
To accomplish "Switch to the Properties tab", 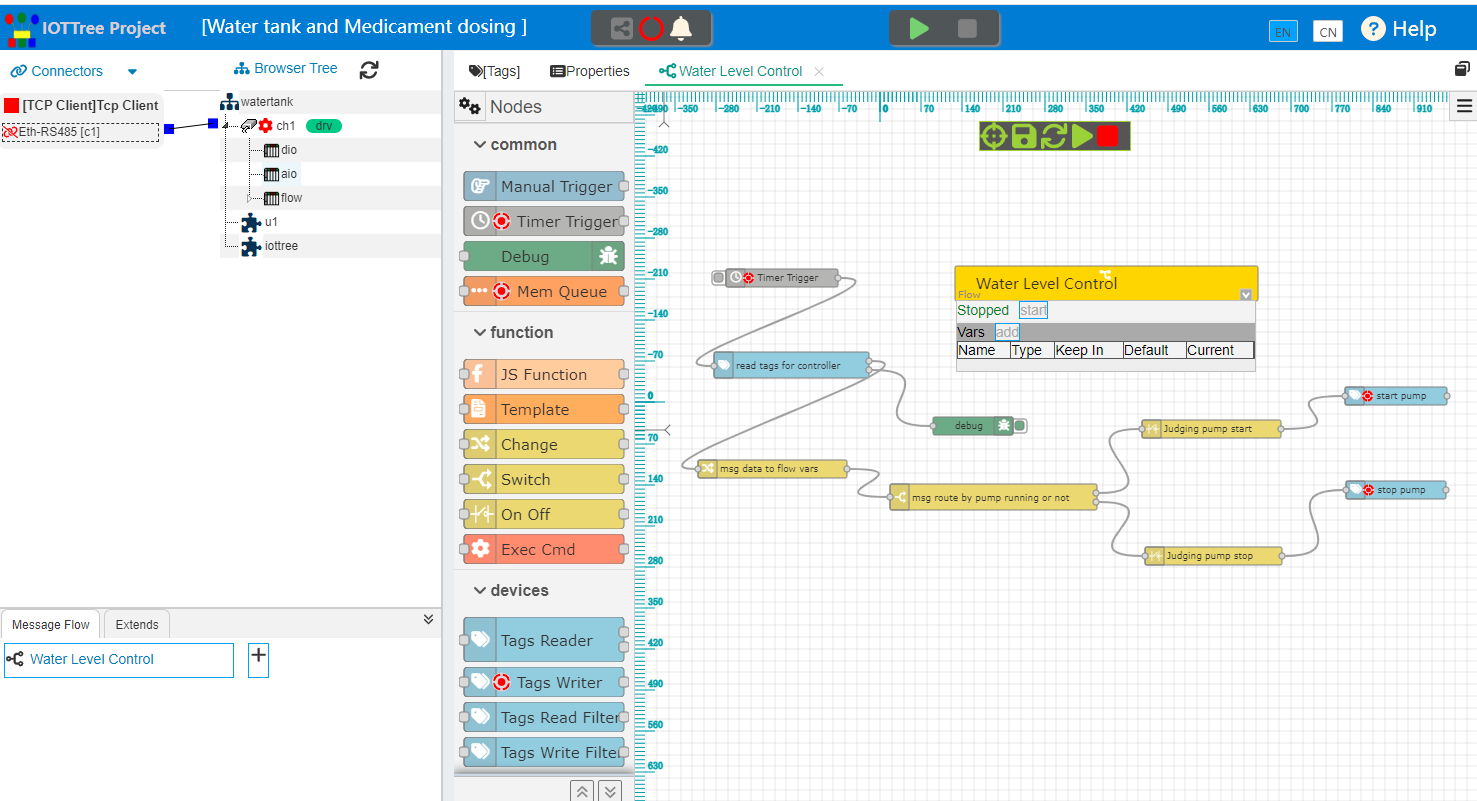I will tap(590, 71).
